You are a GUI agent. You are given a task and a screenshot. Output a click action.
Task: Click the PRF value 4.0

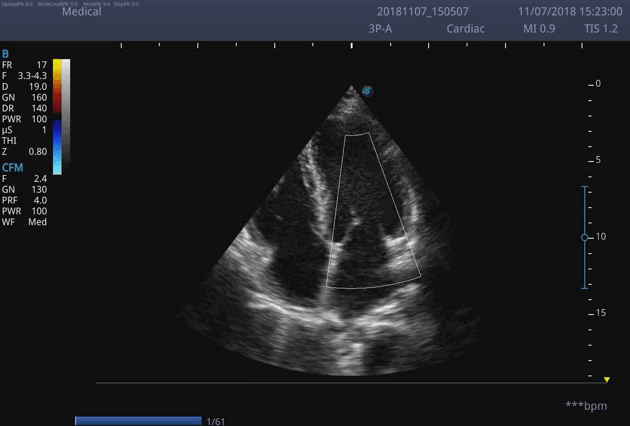[x=40, y=200]
